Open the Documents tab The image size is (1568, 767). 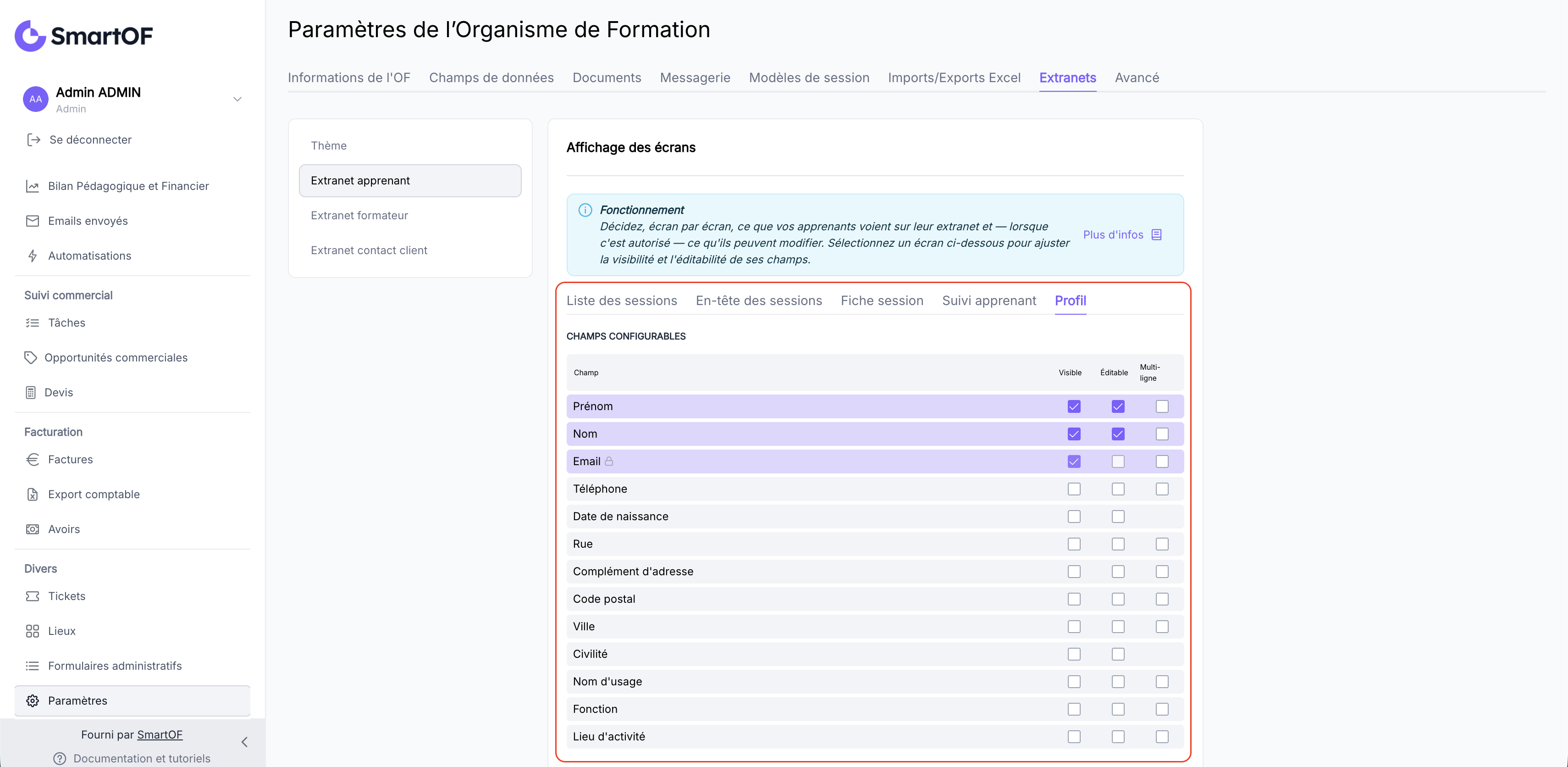606,78
